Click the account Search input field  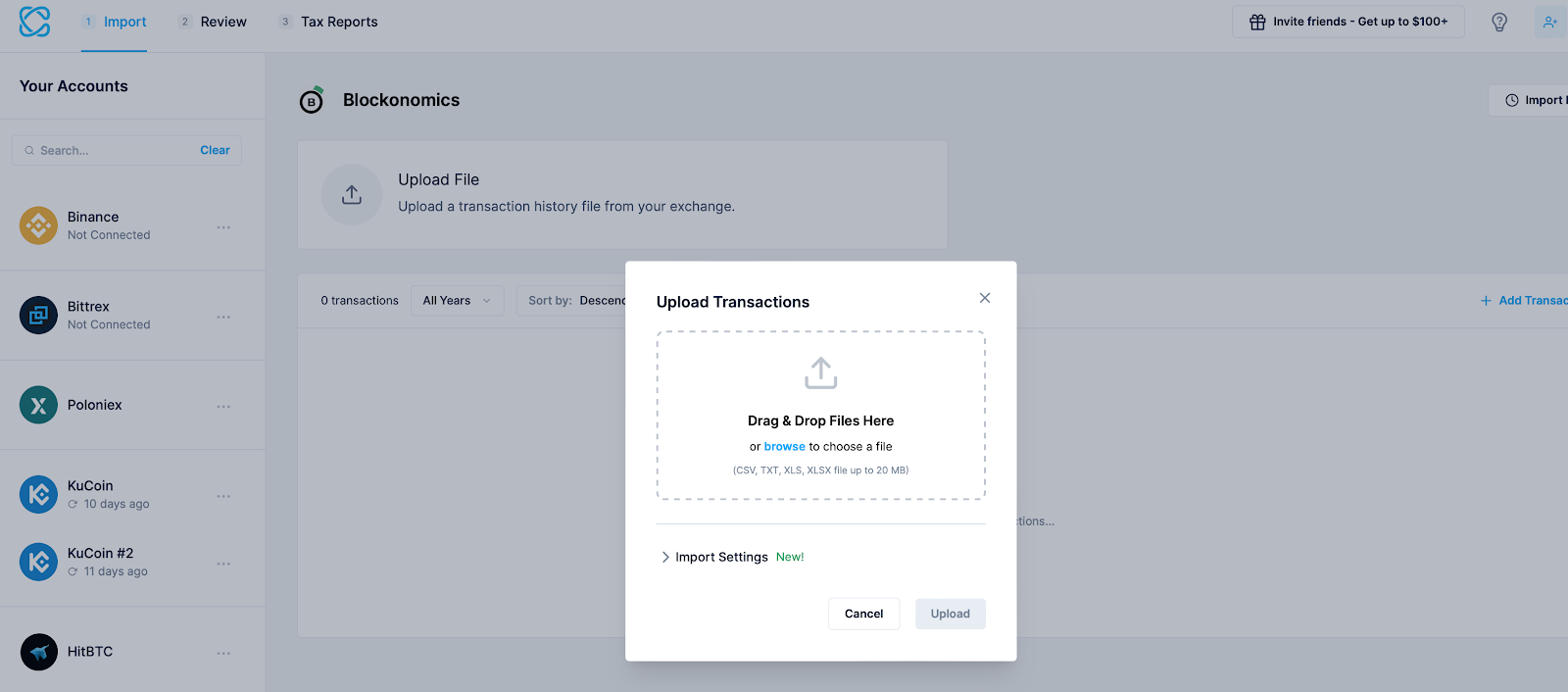[113, 151]
